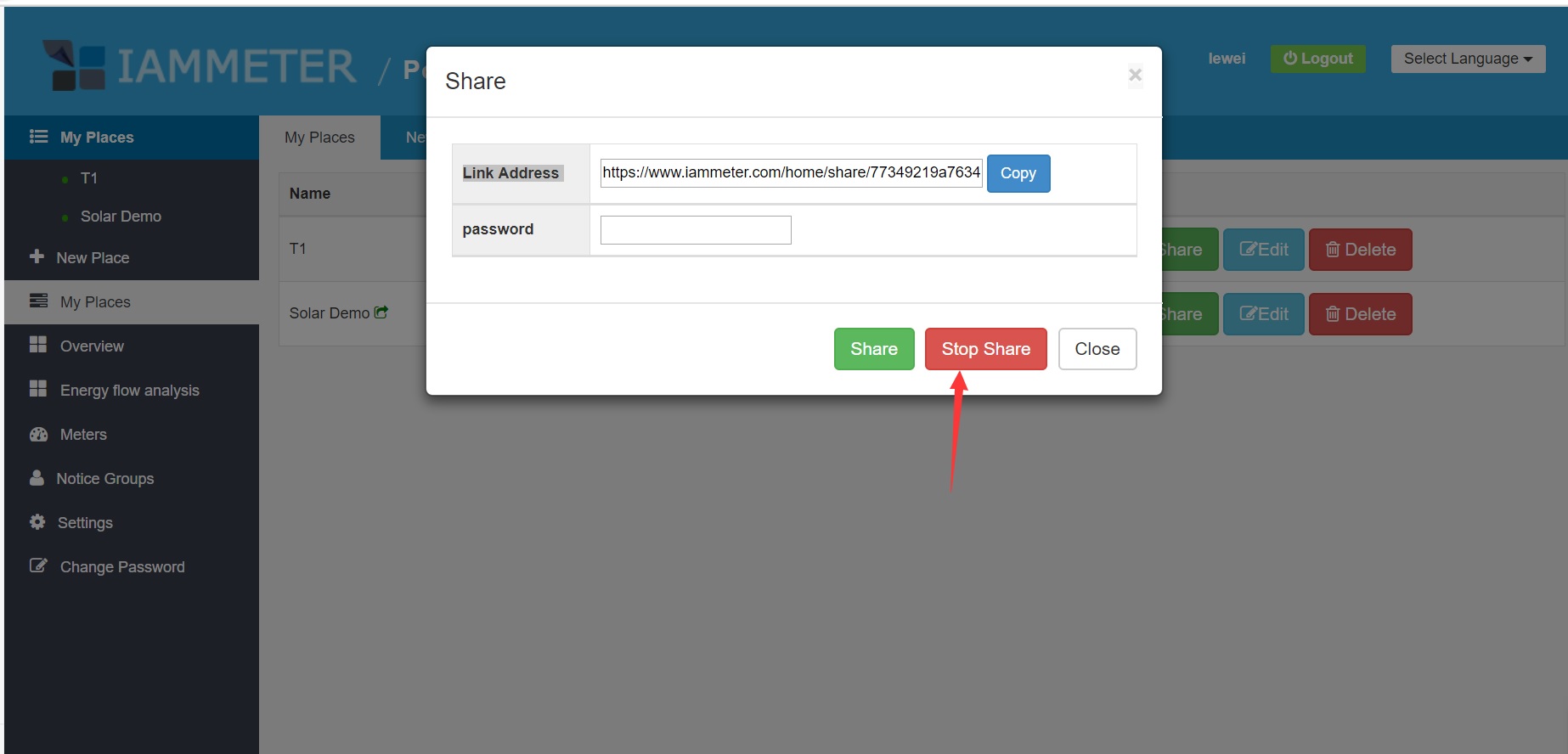Open Energy flow analysis in sidebar

[129, 391]
